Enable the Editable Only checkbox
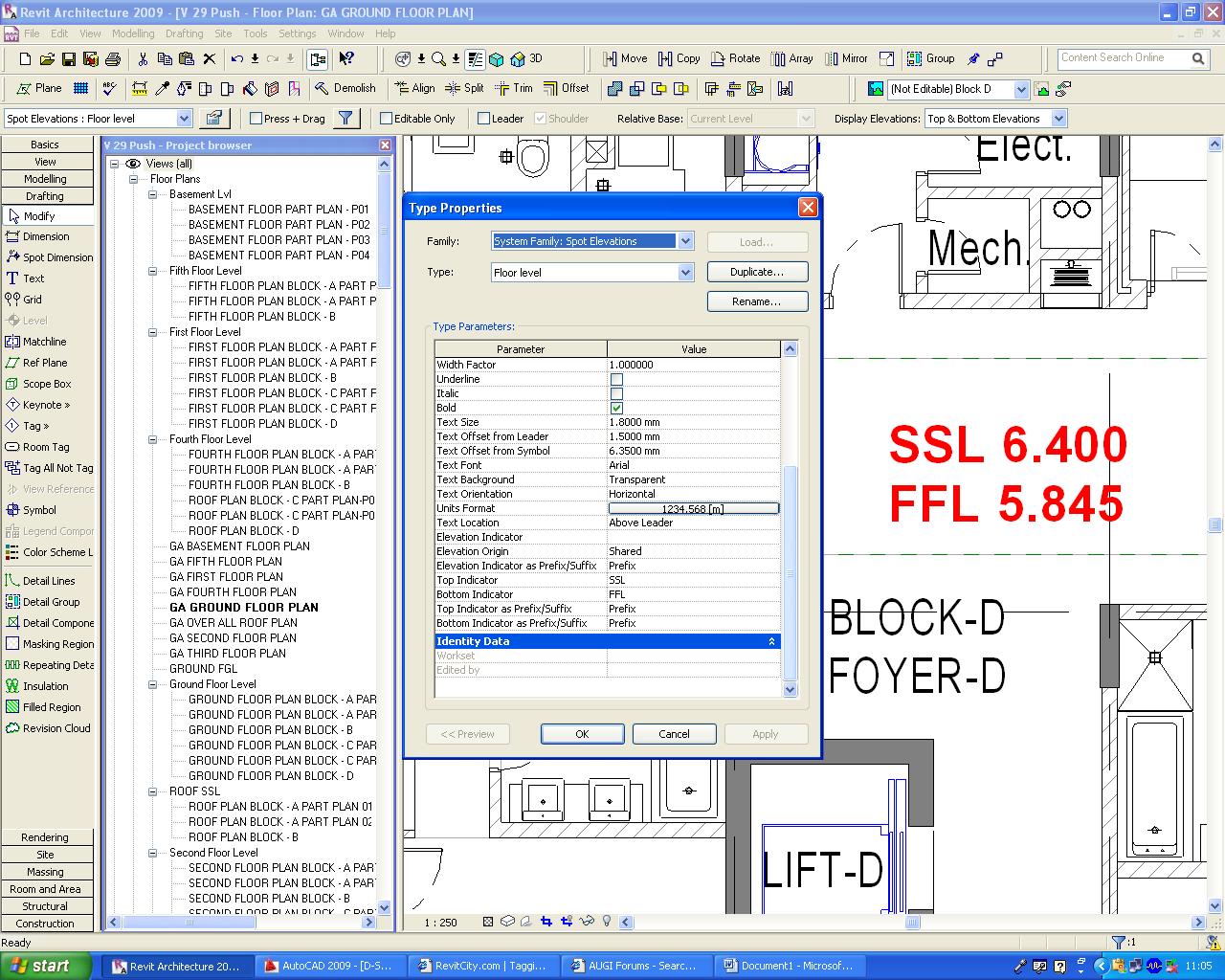1225x980 pixels. click(x=387, y=119)
